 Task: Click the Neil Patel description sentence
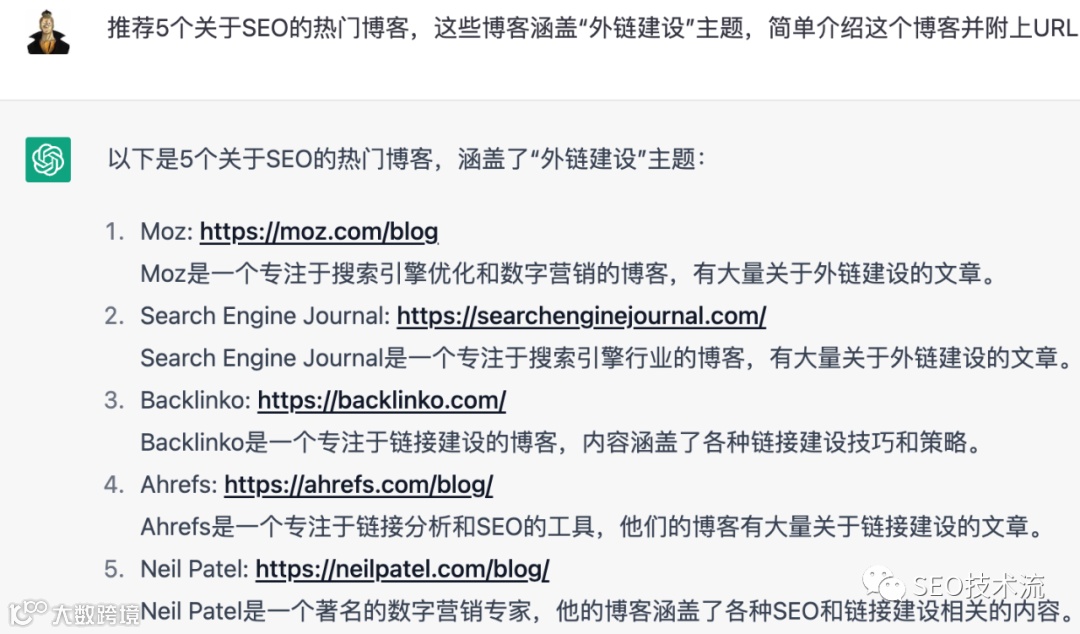[608, 611]
